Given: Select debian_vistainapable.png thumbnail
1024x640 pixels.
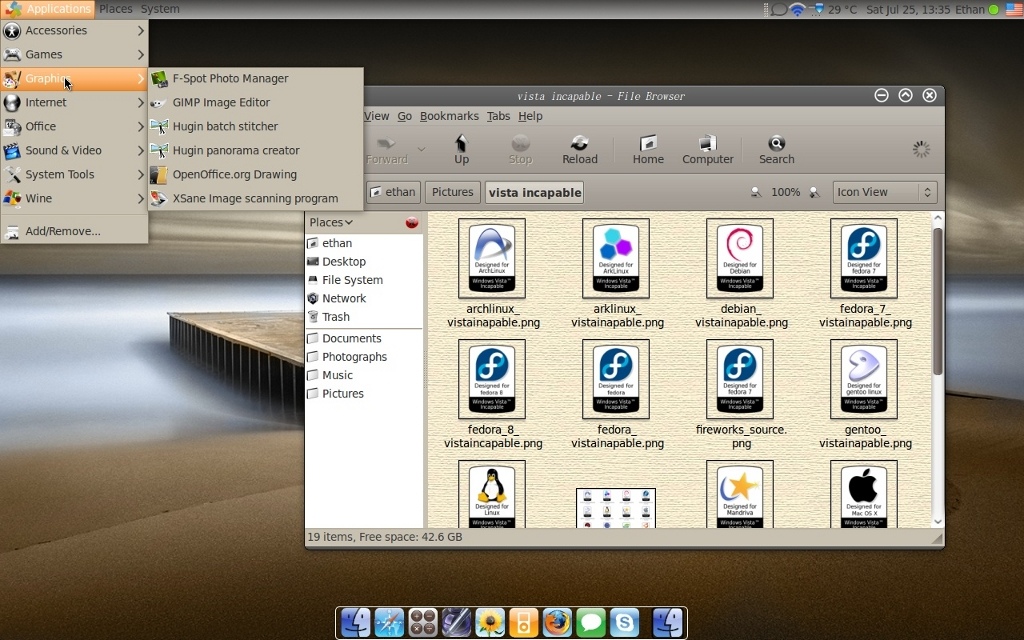Looking at the screenshot, I should (740, 259).
